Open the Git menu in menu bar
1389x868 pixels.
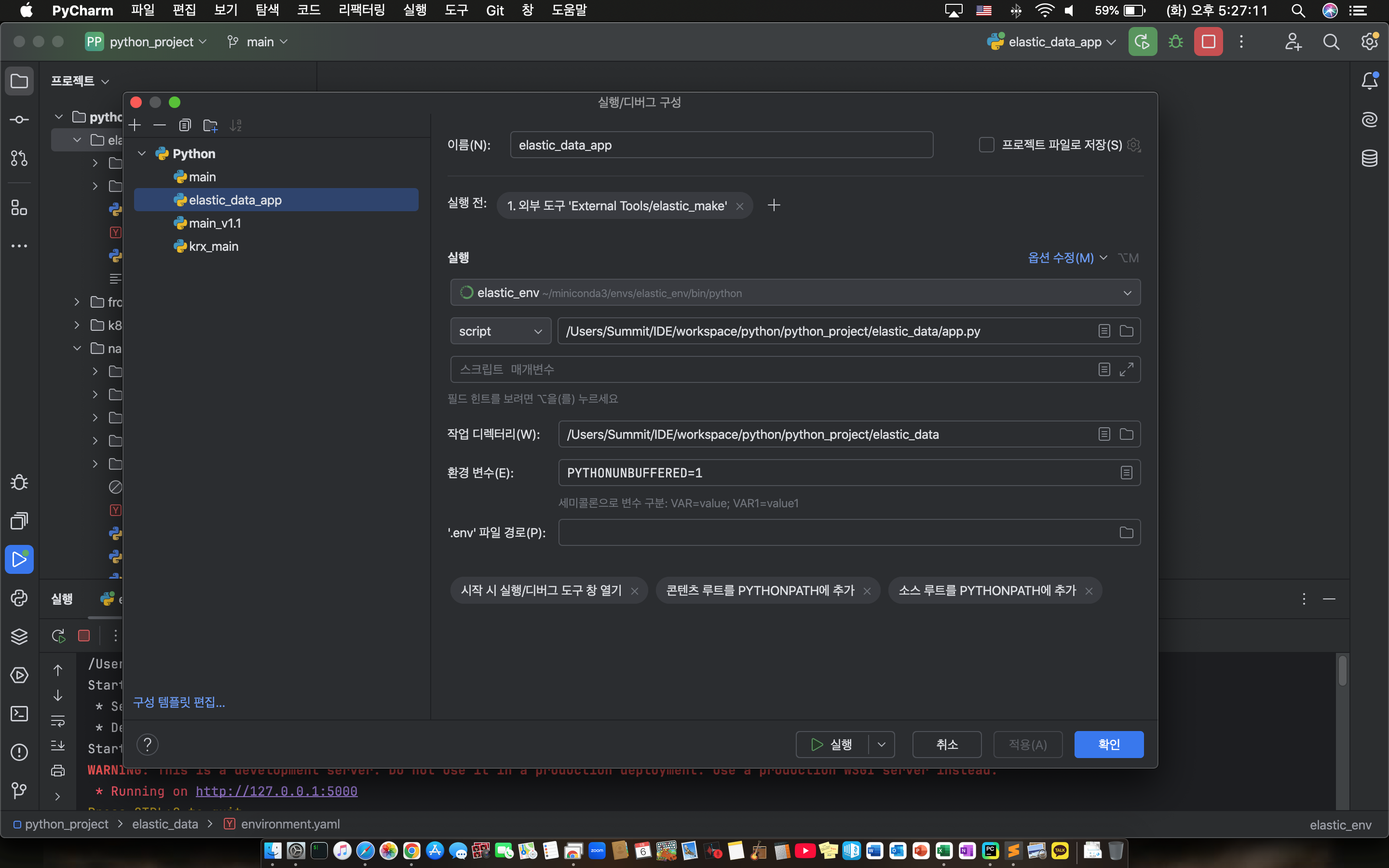click(495, 10)
